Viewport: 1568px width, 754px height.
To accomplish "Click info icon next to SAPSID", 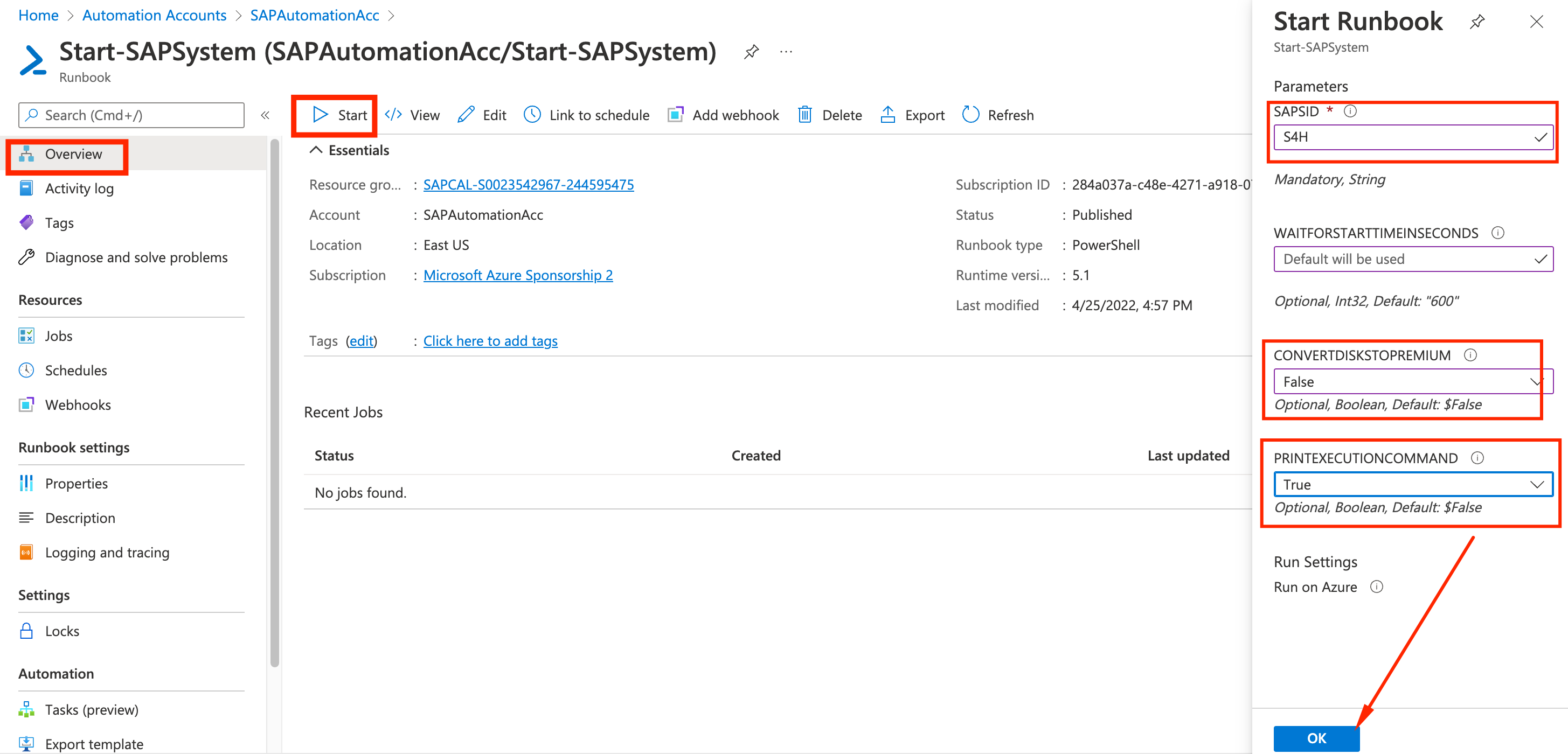I will (1349, 111).
